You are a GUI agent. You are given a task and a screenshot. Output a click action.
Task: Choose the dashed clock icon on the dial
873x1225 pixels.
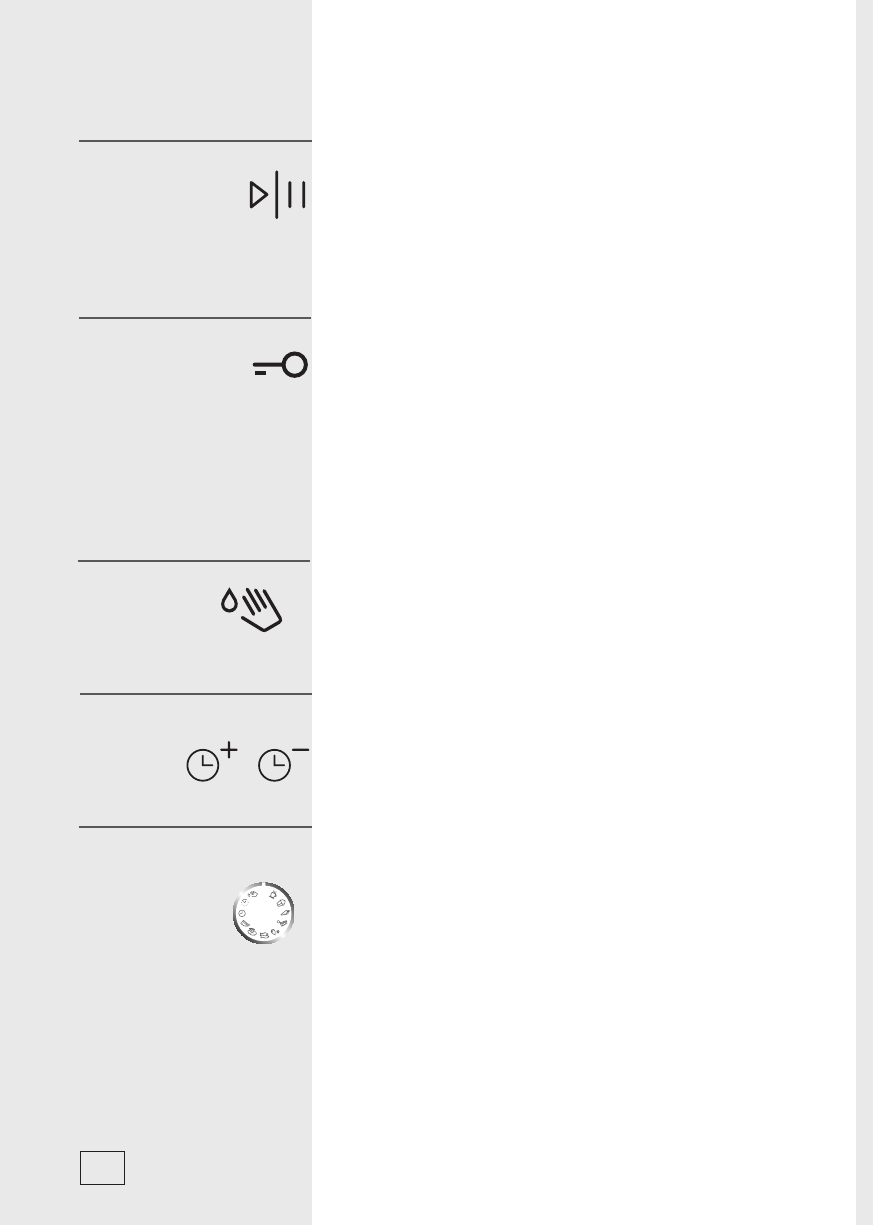tap(245, 902)
